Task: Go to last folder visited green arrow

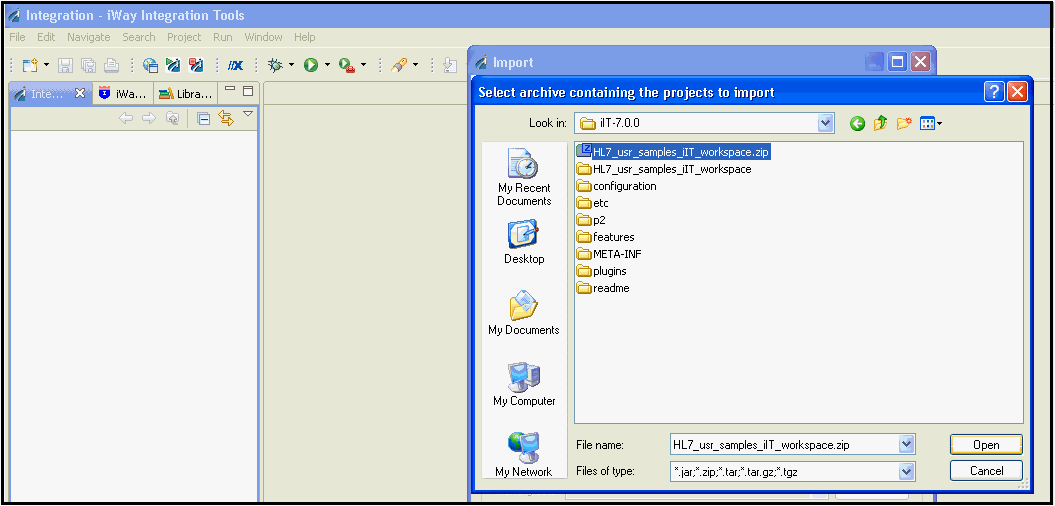Action: [857, 123]
